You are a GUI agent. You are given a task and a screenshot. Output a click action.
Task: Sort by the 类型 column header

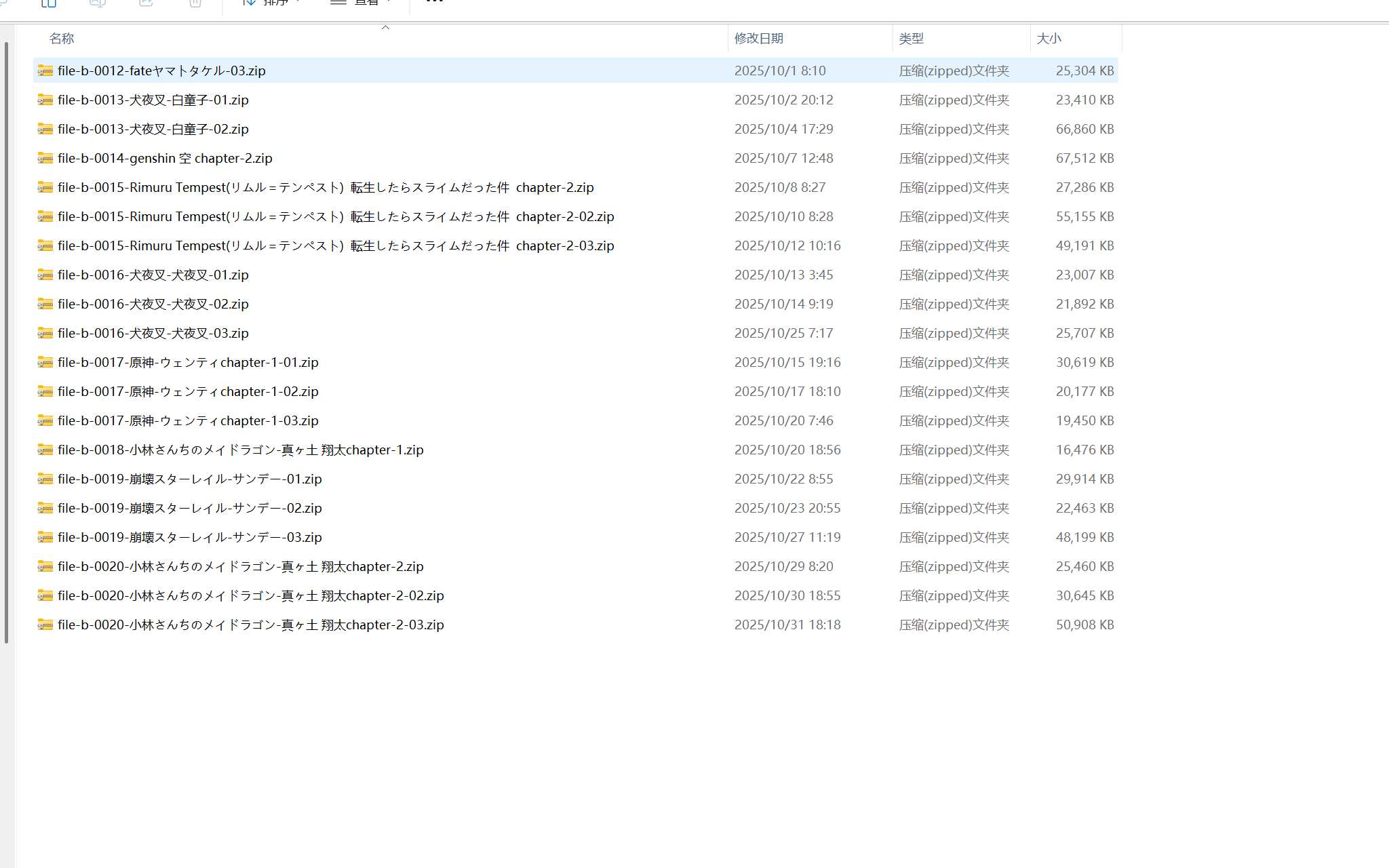[912, 39]
